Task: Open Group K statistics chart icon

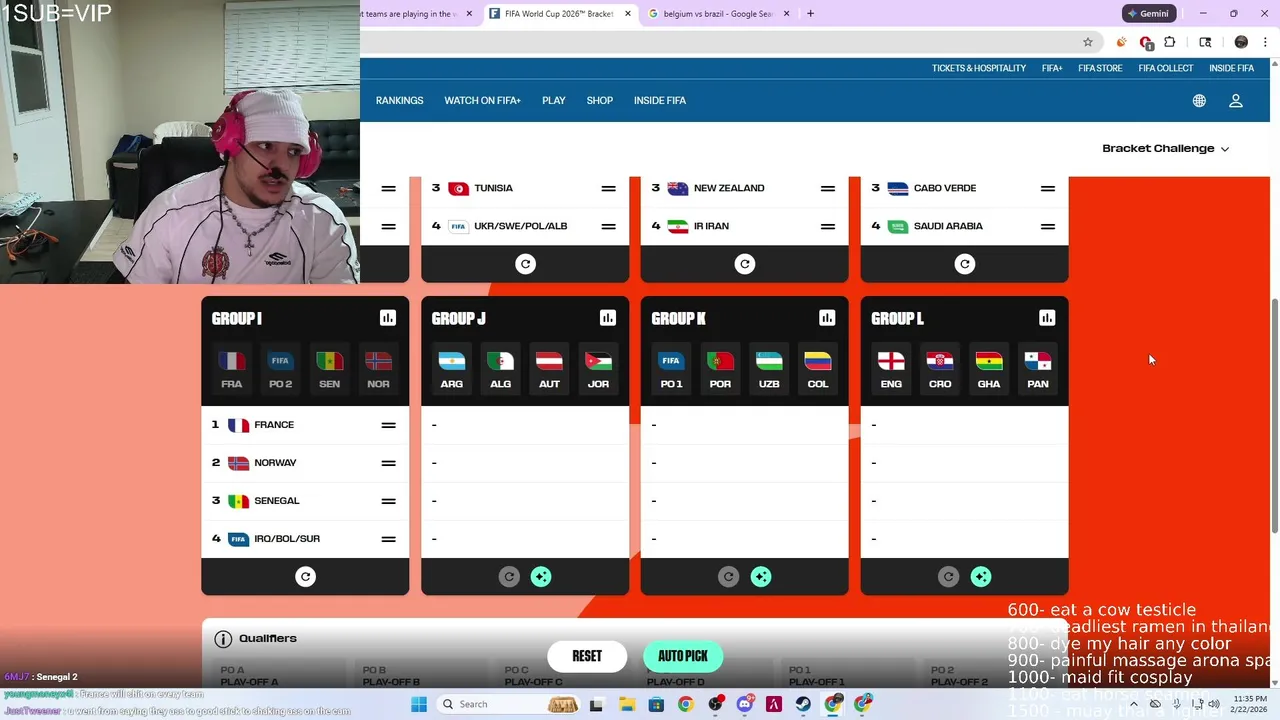Action: (827, 318)
